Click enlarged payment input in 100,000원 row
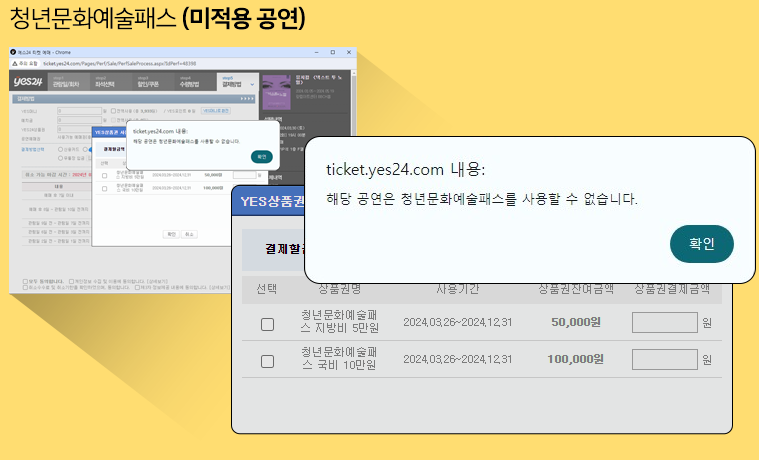Viewport: 759px width, 460px height. (x=665, y=360)
